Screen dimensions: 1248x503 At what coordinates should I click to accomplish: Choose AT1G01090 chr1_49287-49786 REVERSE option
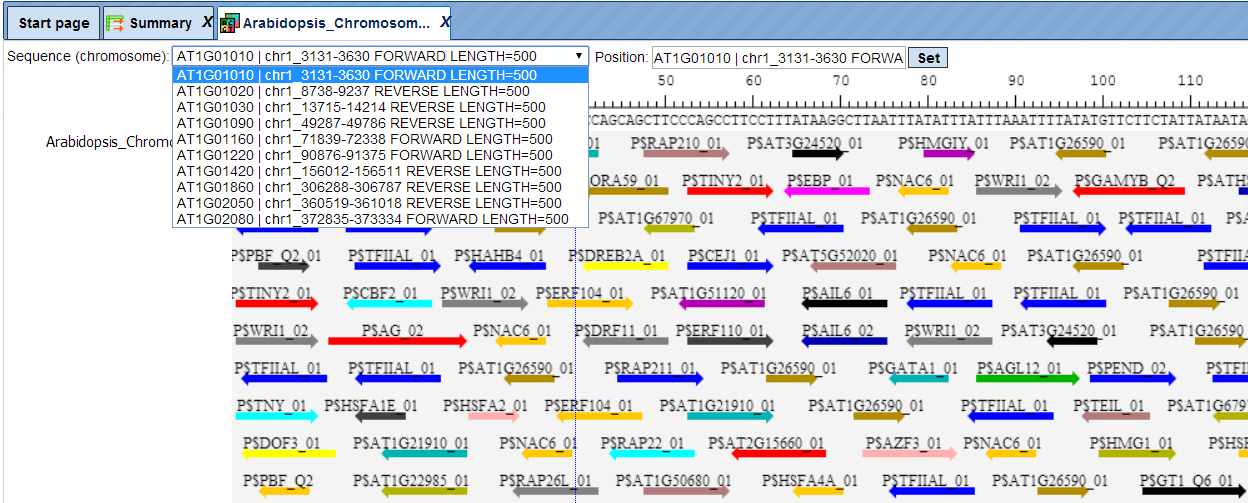pyautogui.click(x=380, y=123)
